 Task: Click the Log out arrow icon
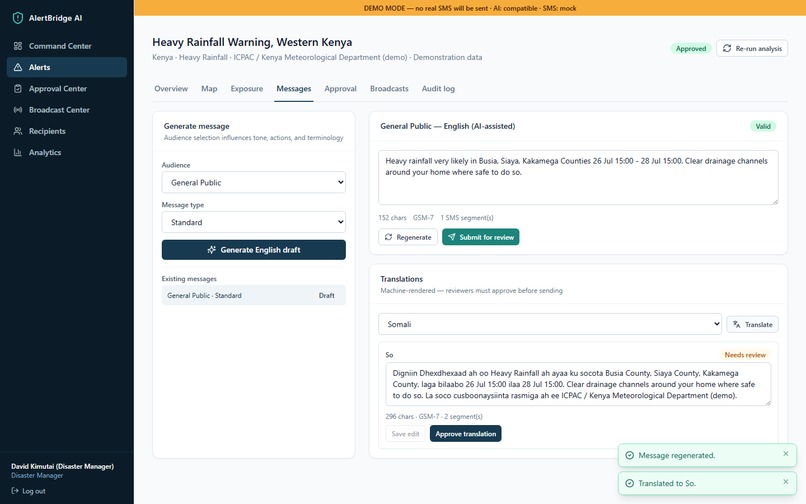coord(15,491)
